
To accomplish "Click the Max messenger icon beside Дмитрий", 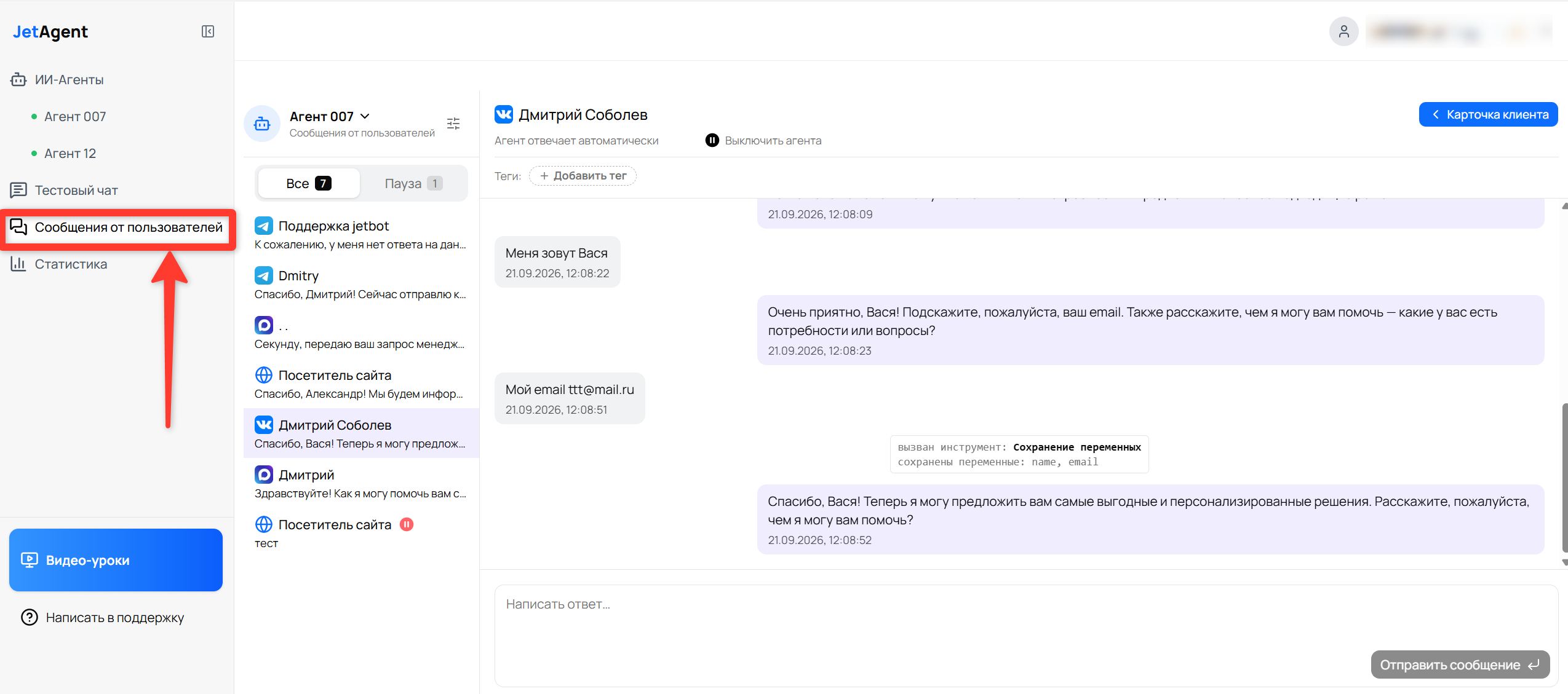I will pos(264,475).
